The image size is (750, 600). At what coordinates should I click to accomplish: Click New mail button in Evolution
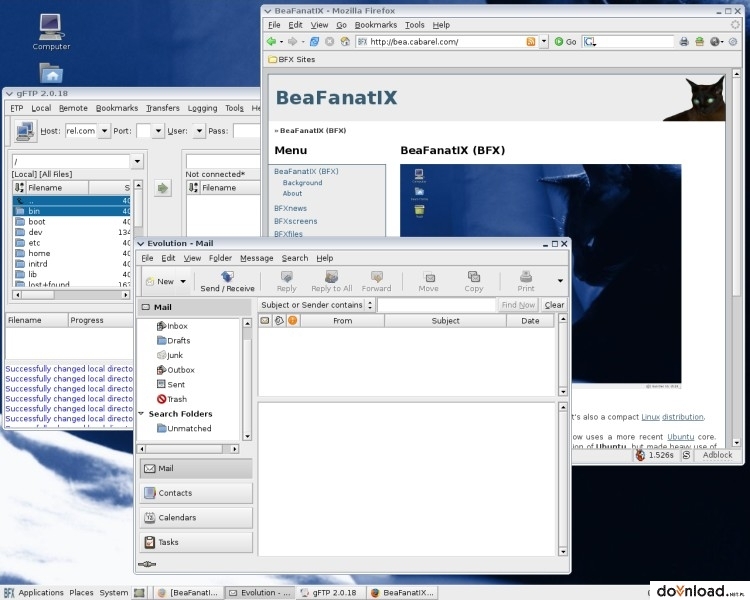click(160, 281)
